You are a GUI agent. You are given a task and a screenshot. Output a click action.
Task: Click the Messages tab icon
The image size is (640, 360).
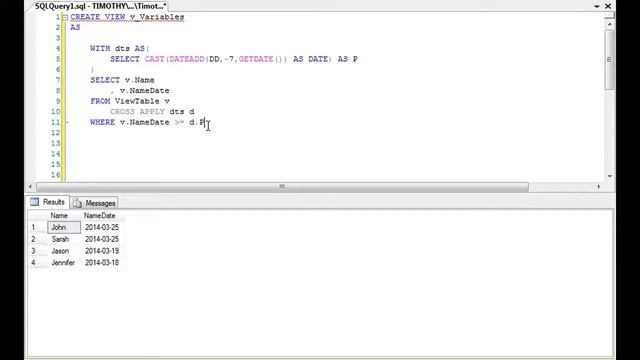click(x=78, y=203)
